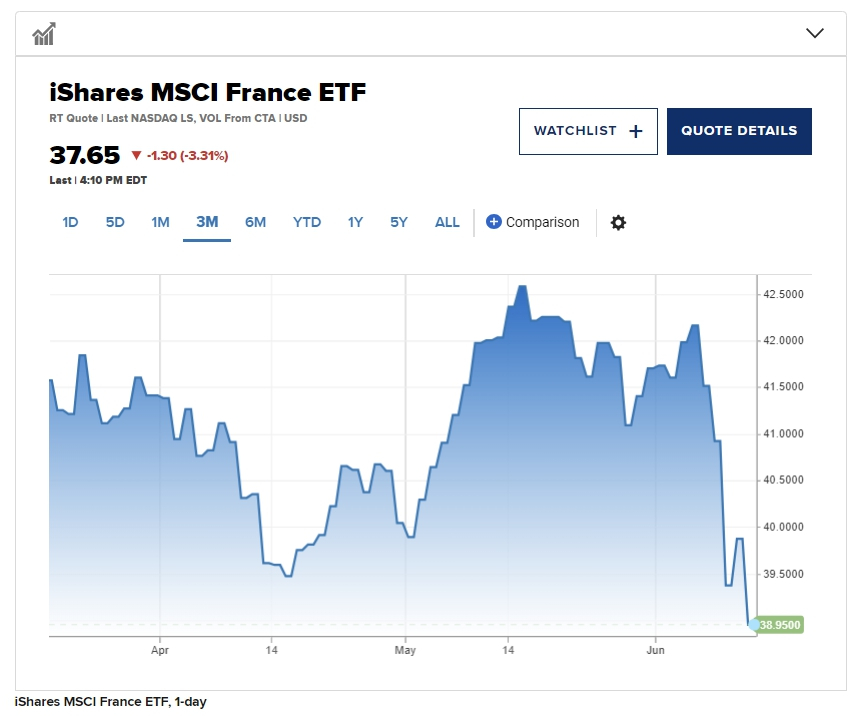Click the last data point marker on chart
855x716 pixels.
tap(753, 625)
